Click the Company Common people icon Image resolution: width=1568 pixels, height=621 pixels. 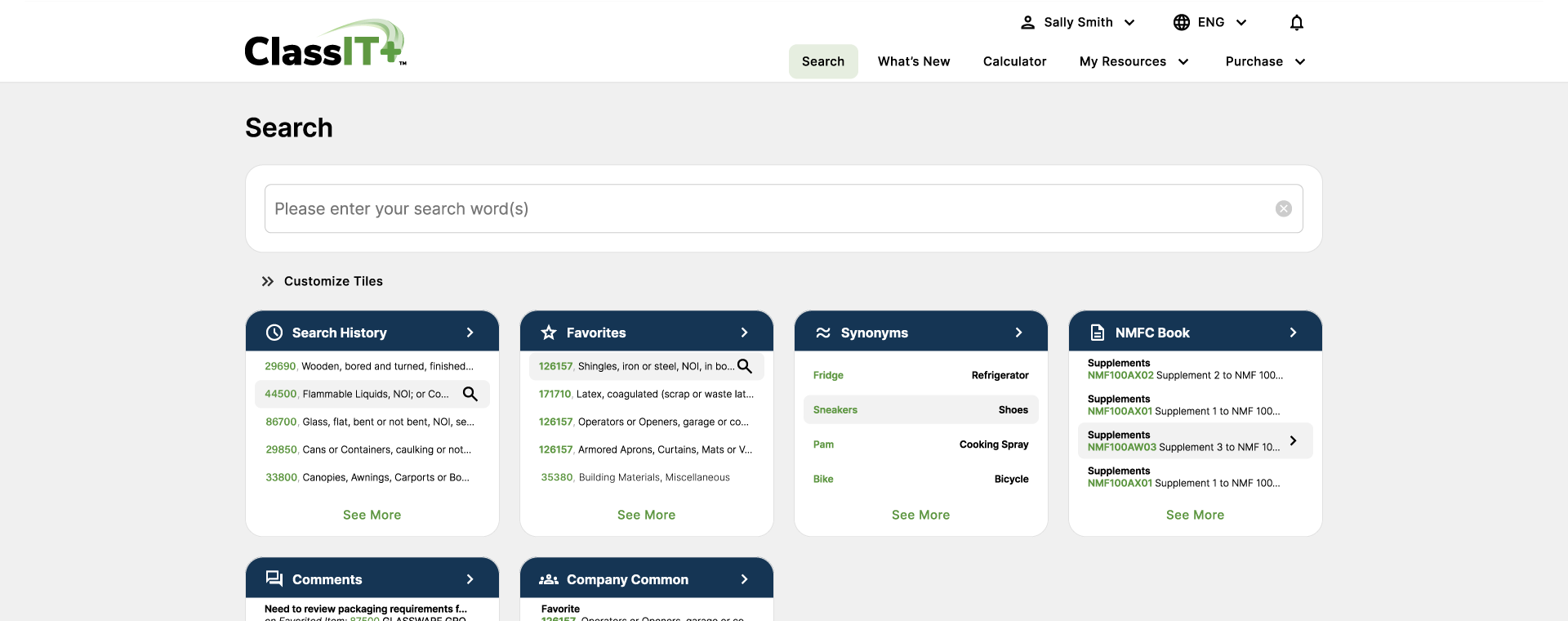(x=549, y=579)
